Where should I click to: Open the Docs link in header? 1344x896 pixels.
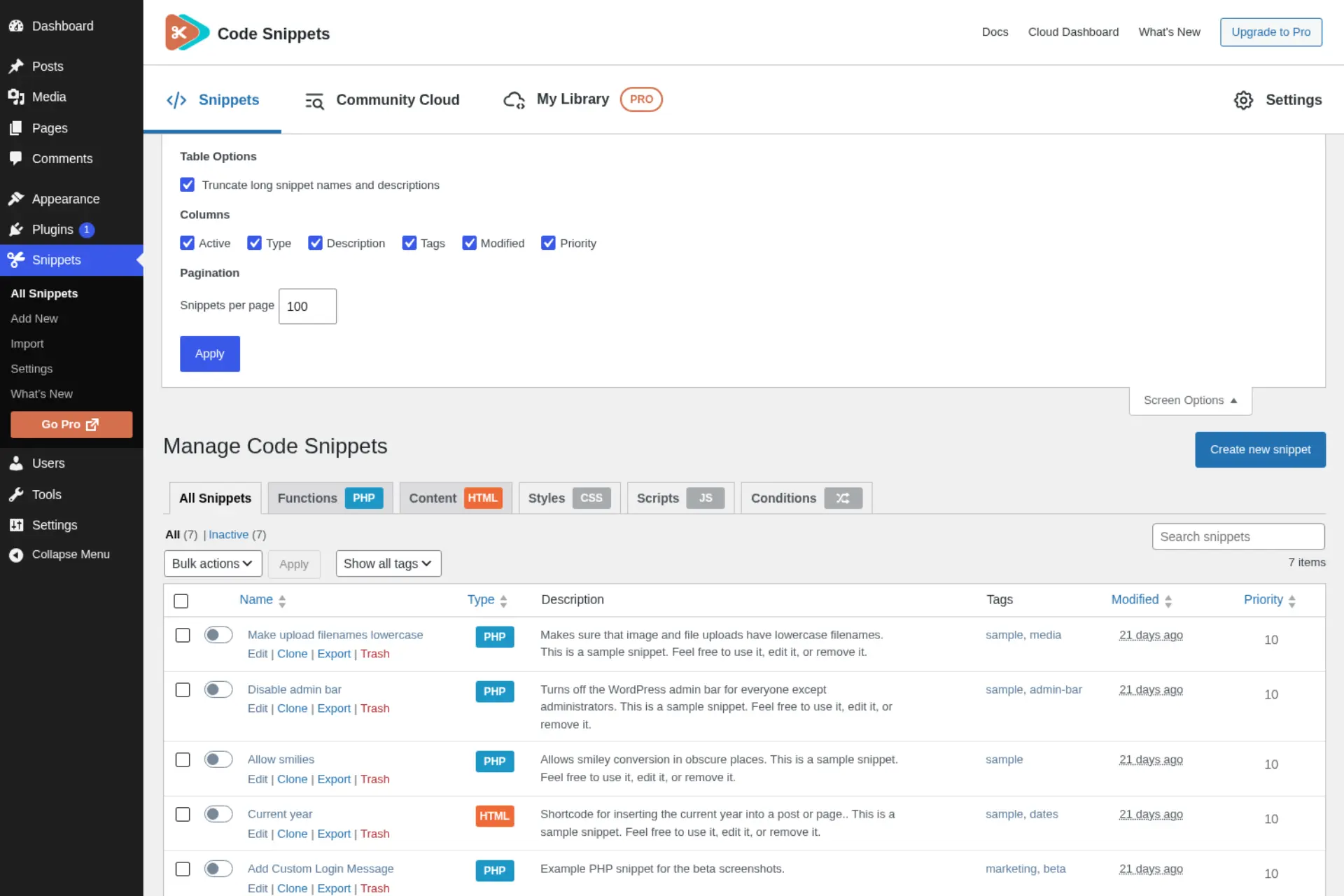(995, 32)
